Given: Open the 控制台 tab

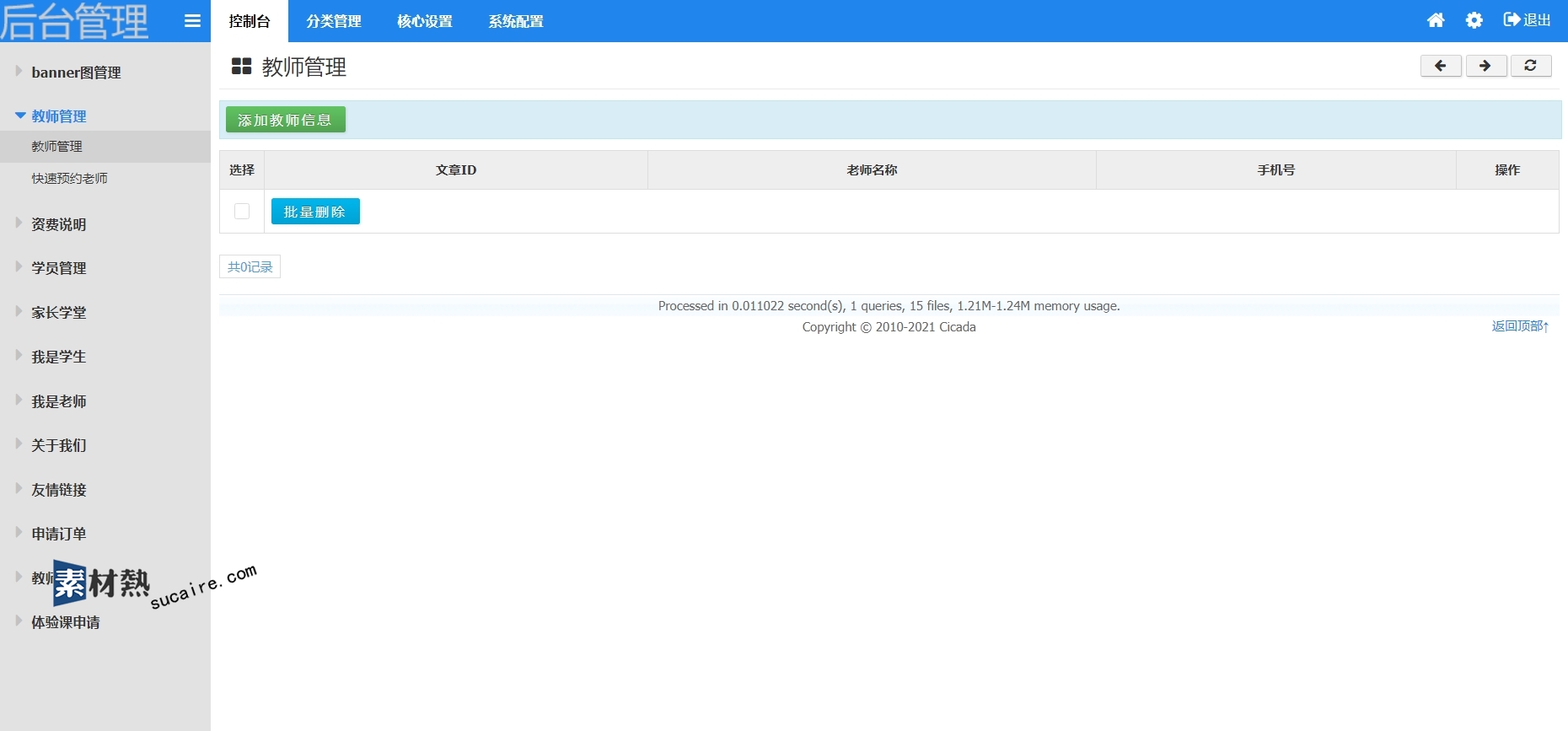Looking at the screenshot, I should 250,21.
